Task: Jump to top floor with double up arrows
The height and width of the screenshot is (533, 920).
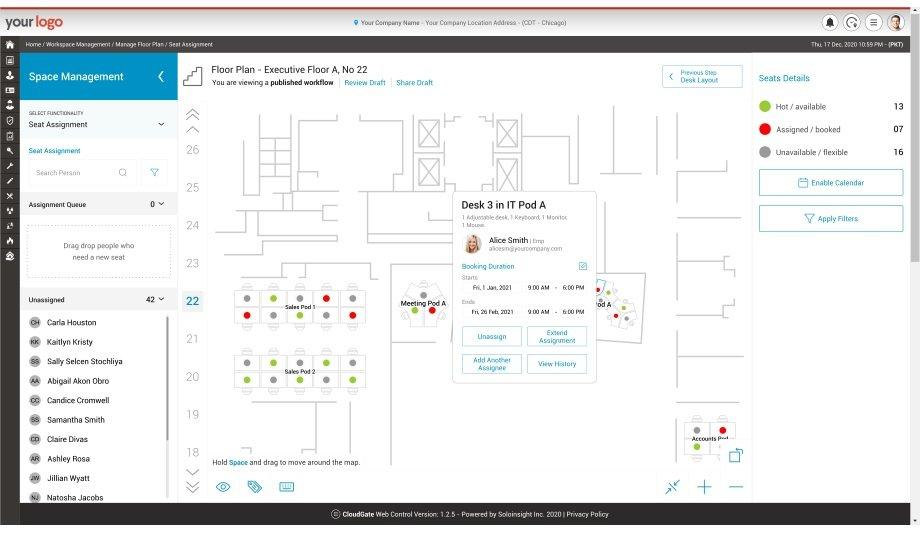Action: (x=192, y=113)
